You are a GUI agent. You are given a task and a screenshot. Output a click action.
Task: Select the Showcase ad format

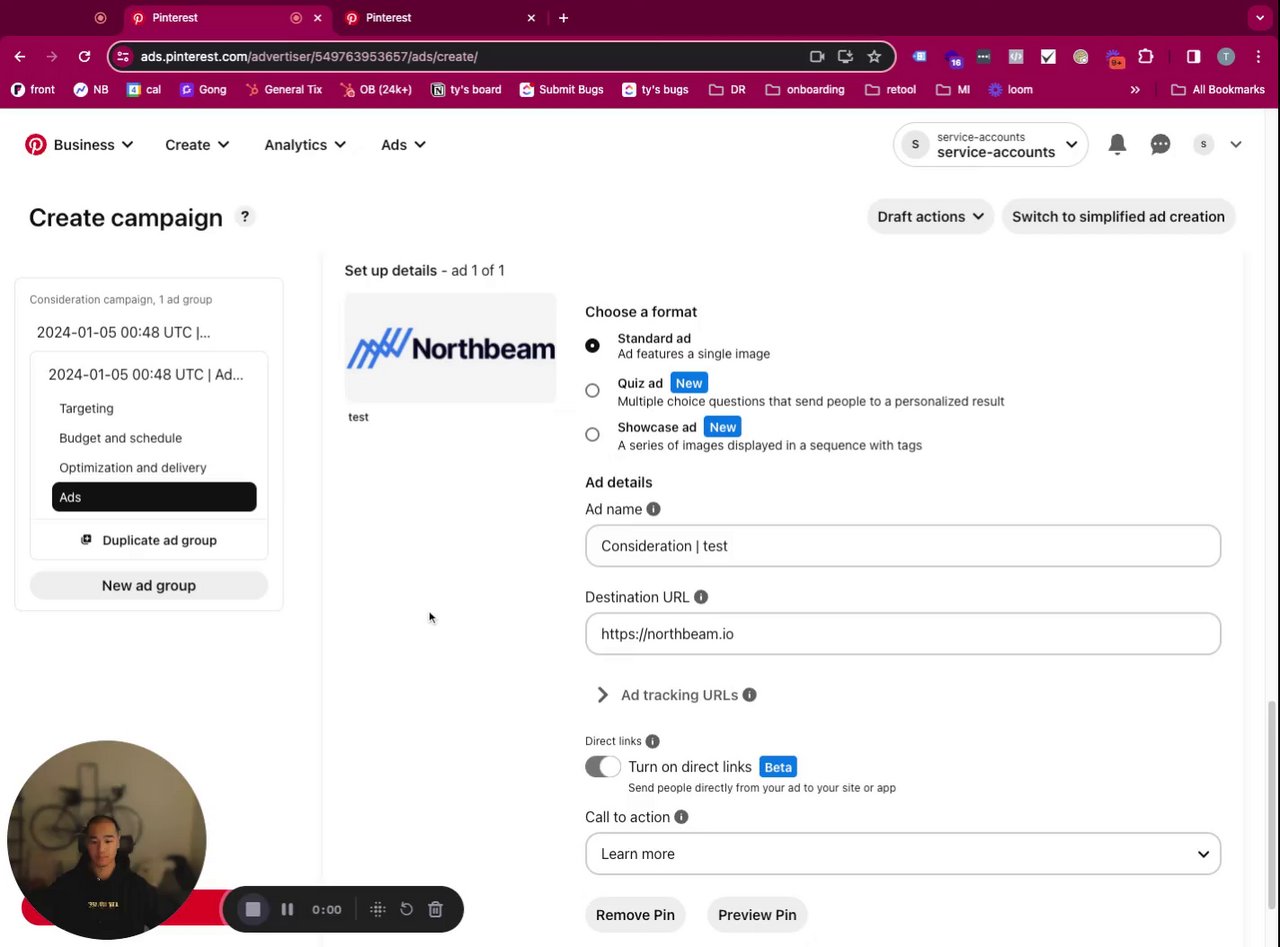point(592,435)
